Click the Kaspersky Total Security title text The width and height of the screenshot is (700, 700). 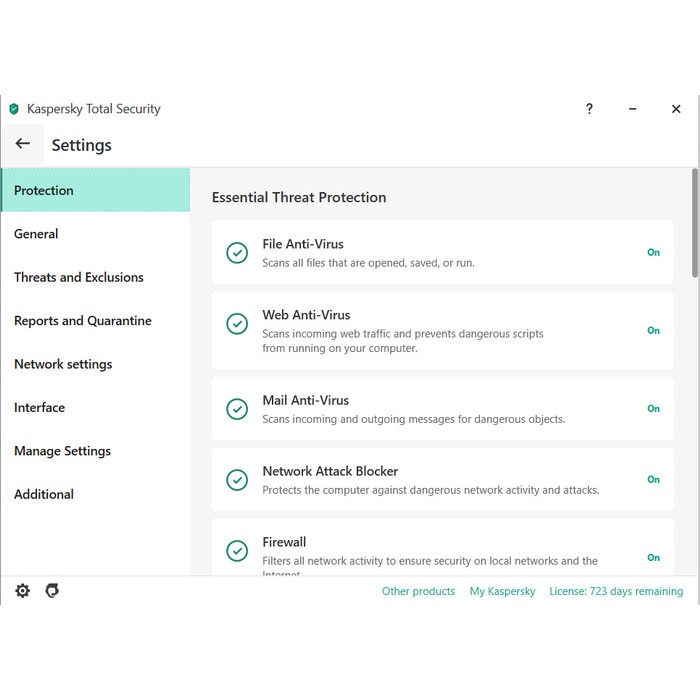point(93,109)
